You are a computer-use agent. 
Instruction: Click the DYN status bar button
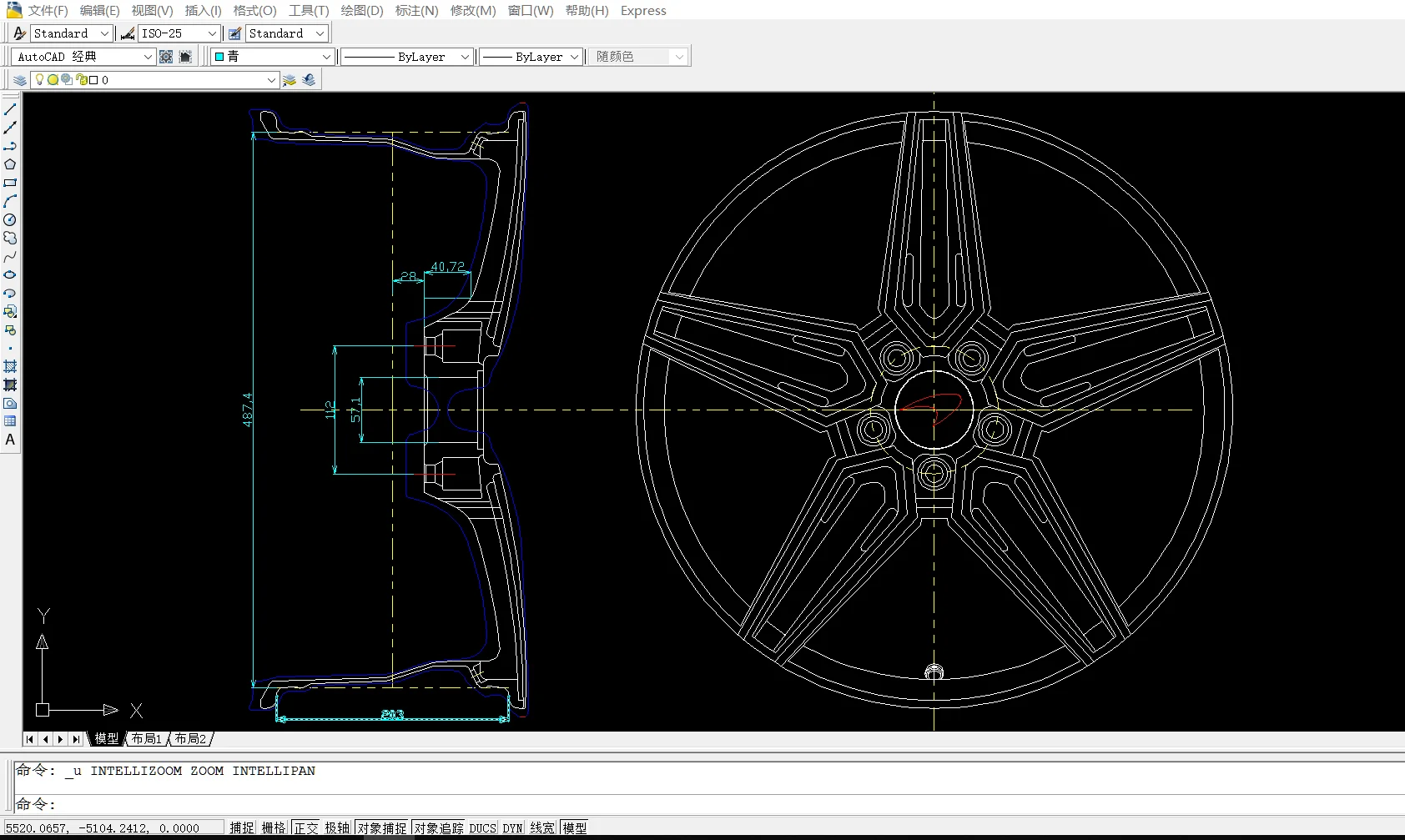click(512, 827)
